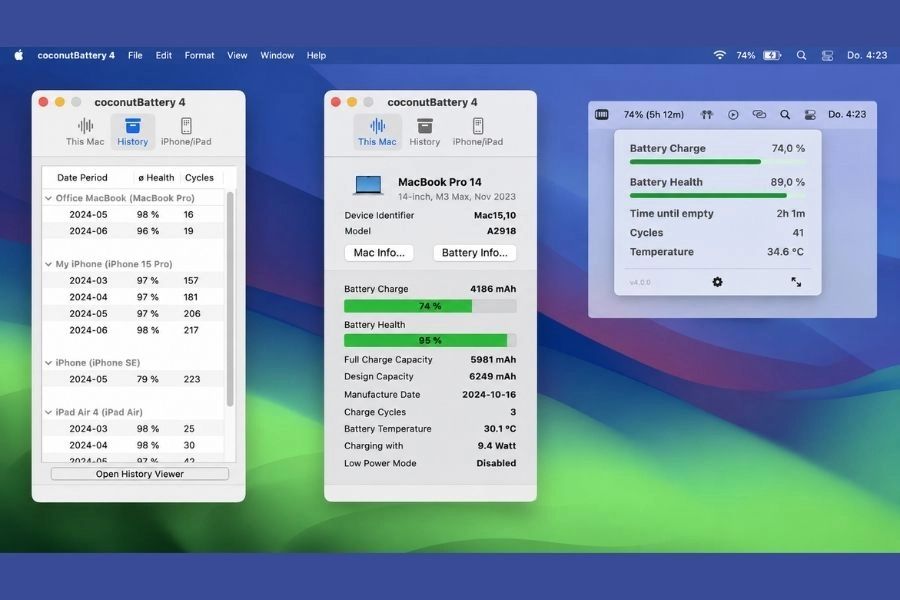Click the Mac Info... button
Viewport: 900px width, 600px height.
[x=379, y=253]
